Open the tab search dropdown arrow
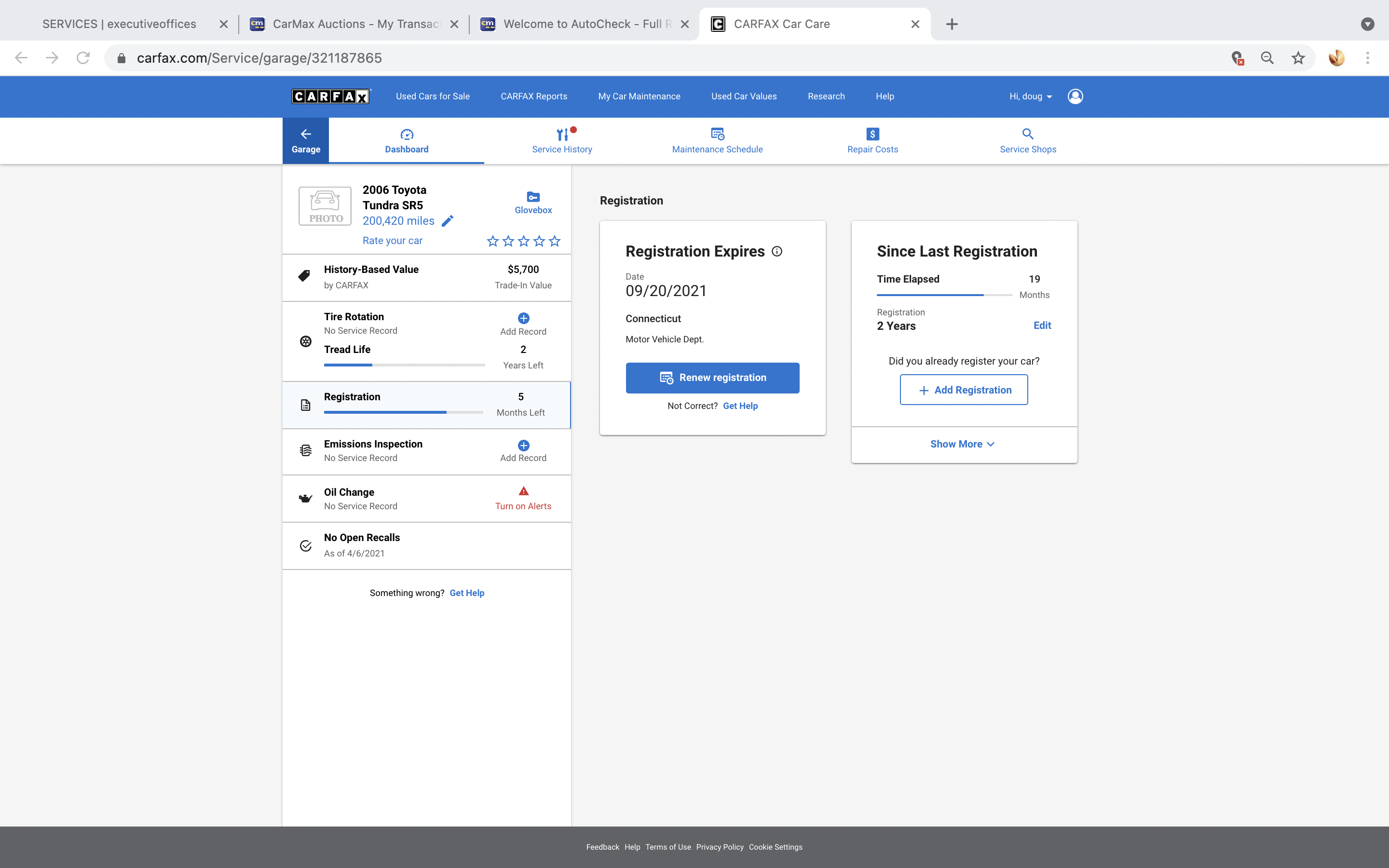This screenshot has height=868, width=1389. [x=1368, y=24]
